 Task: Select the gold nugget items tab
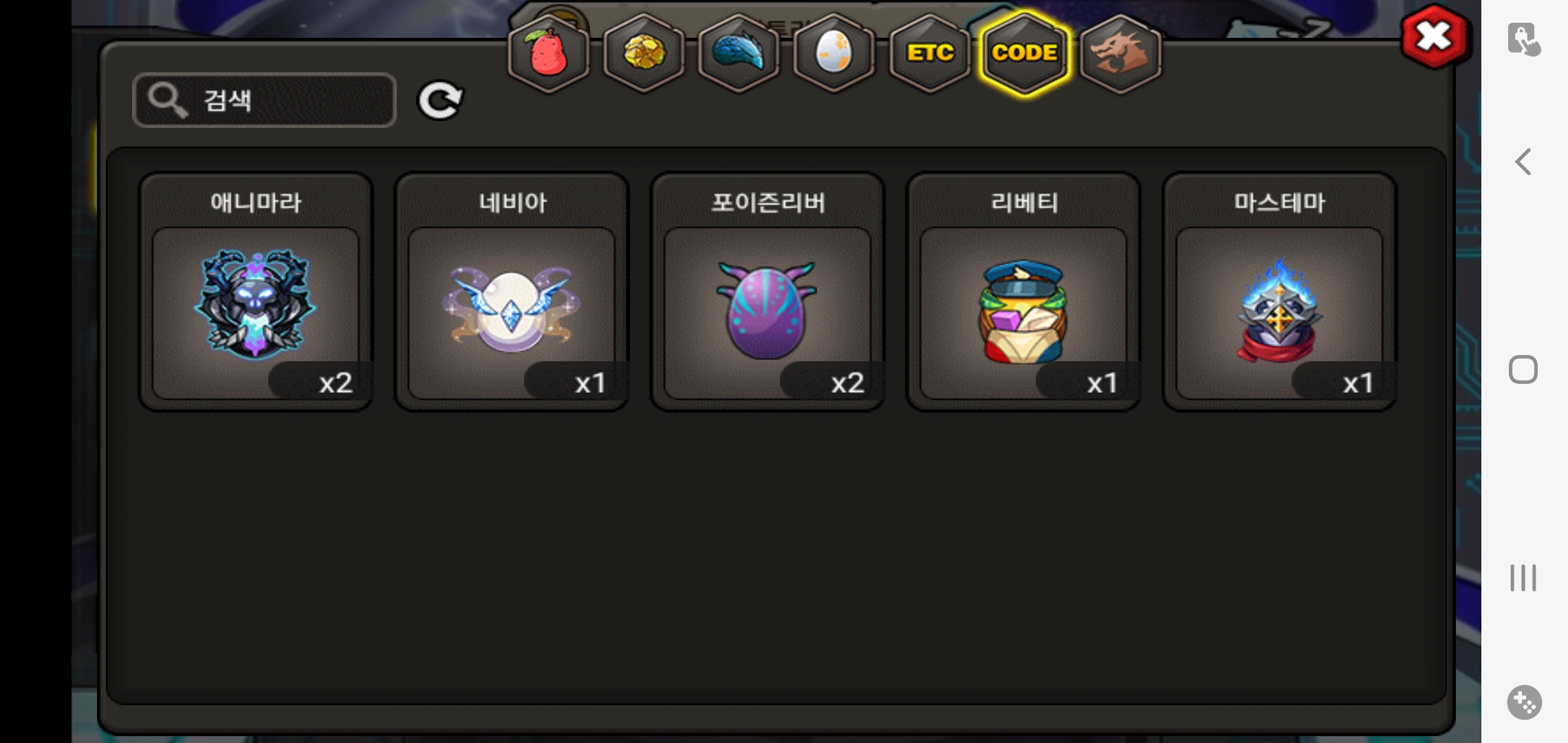click(644, 53)
